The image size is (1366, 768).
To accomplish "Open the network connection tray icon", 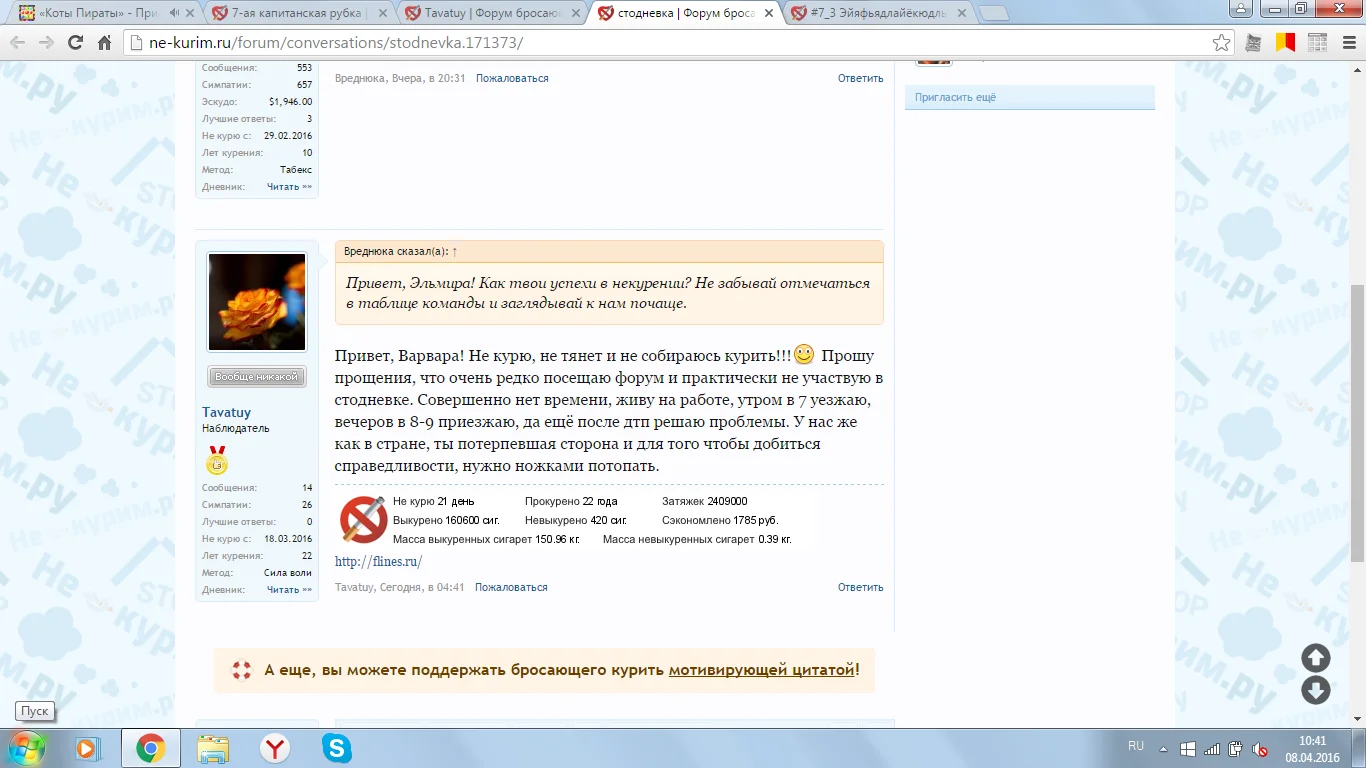I will 1212,748.
